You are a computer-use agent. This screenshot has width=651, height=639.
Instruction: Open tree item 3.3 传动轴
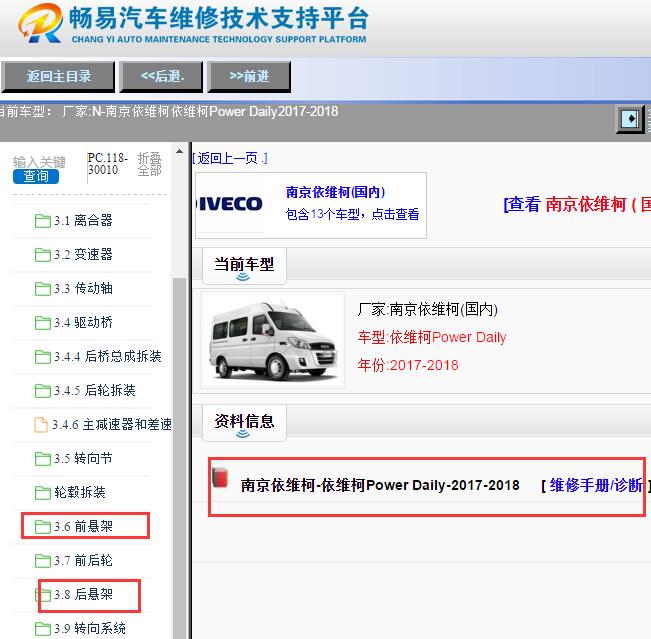click(83, 289)
